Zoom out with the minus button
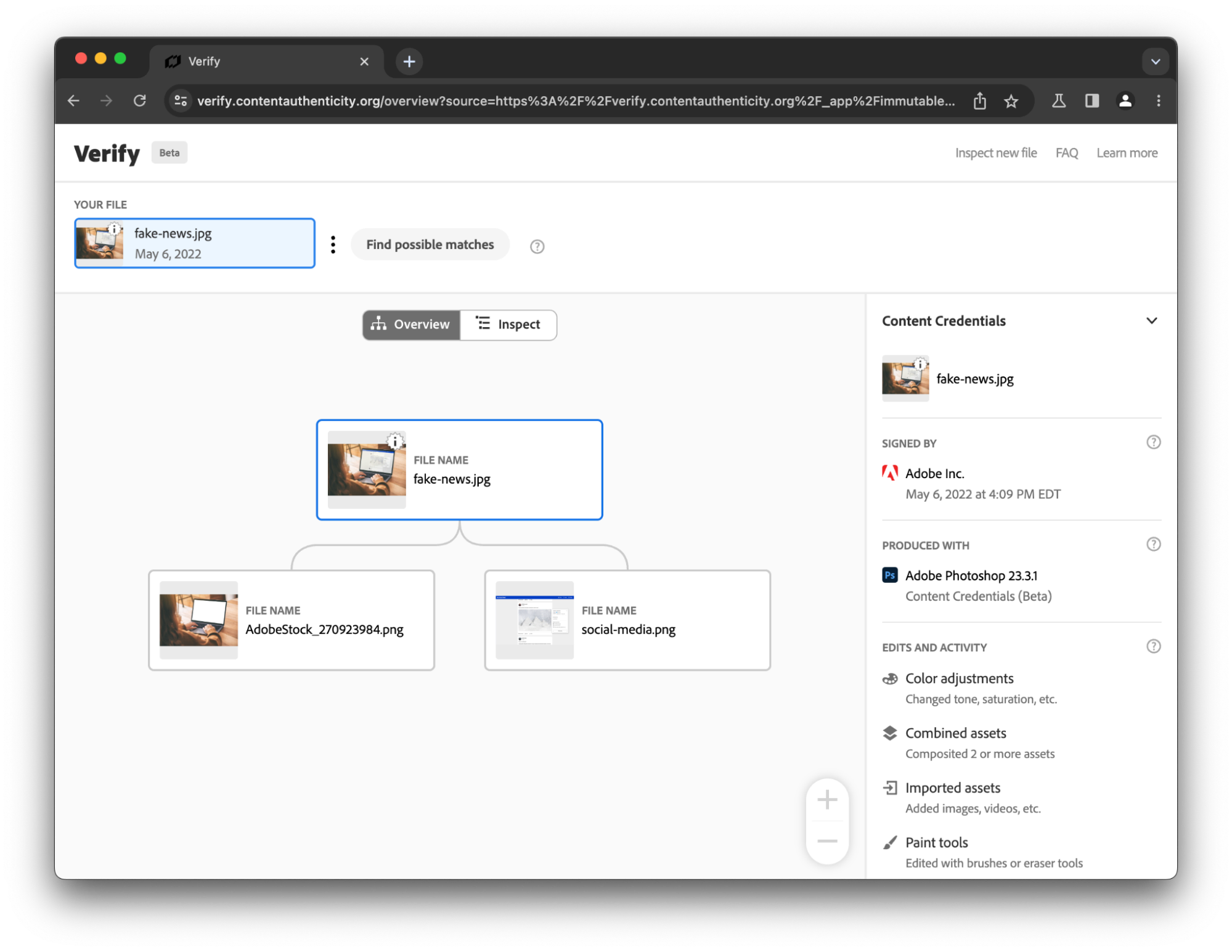Viewport: 1232px width, 952px height. pyautogui.click(x=826, y=841)
